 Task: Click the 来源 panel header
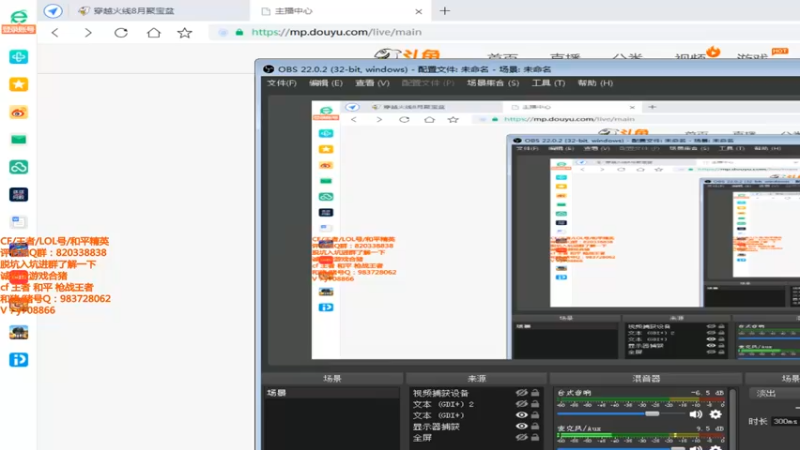[x=477, y=379]
